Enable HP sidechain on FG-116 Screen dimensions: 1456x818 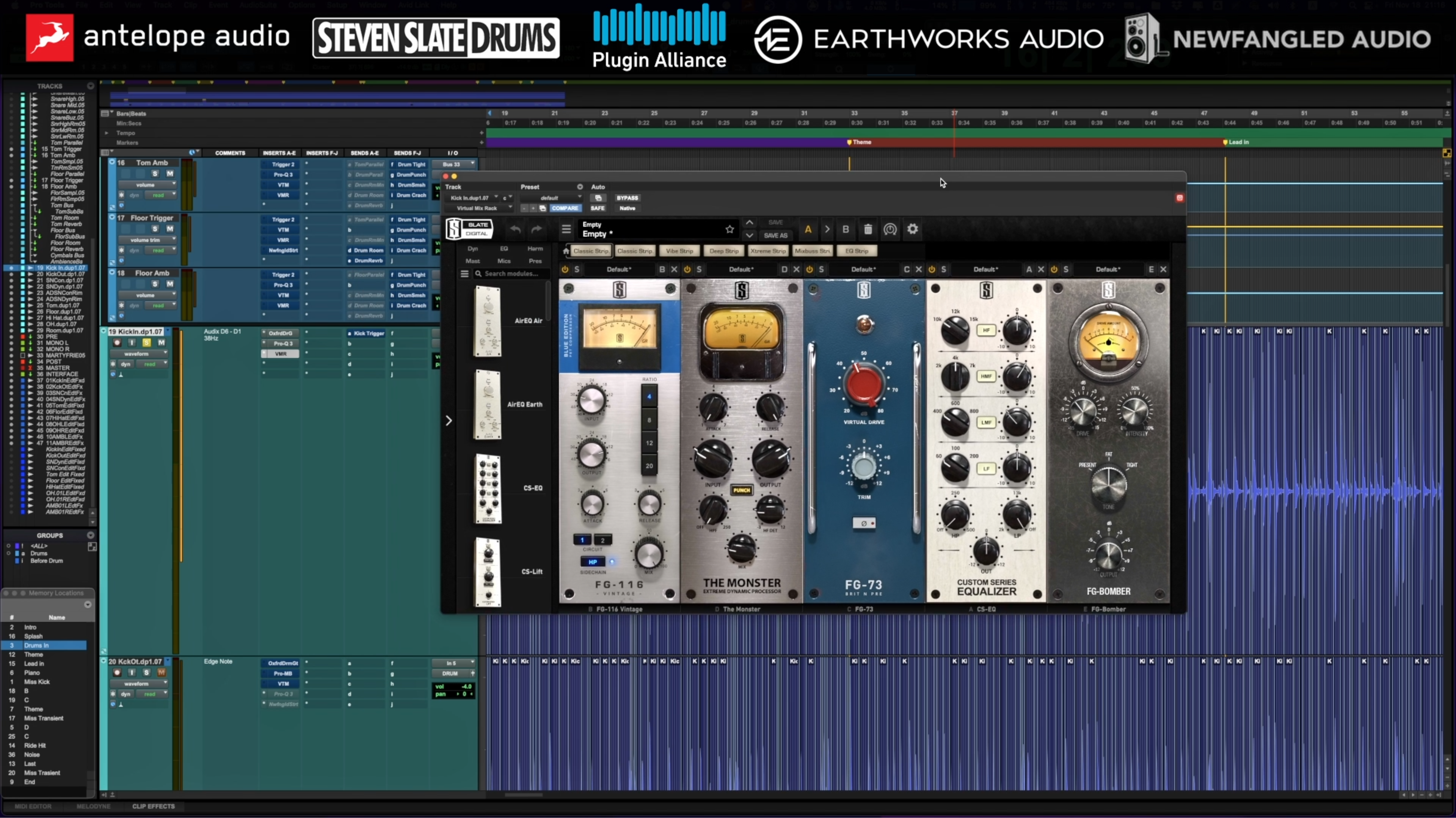[592, 561]
